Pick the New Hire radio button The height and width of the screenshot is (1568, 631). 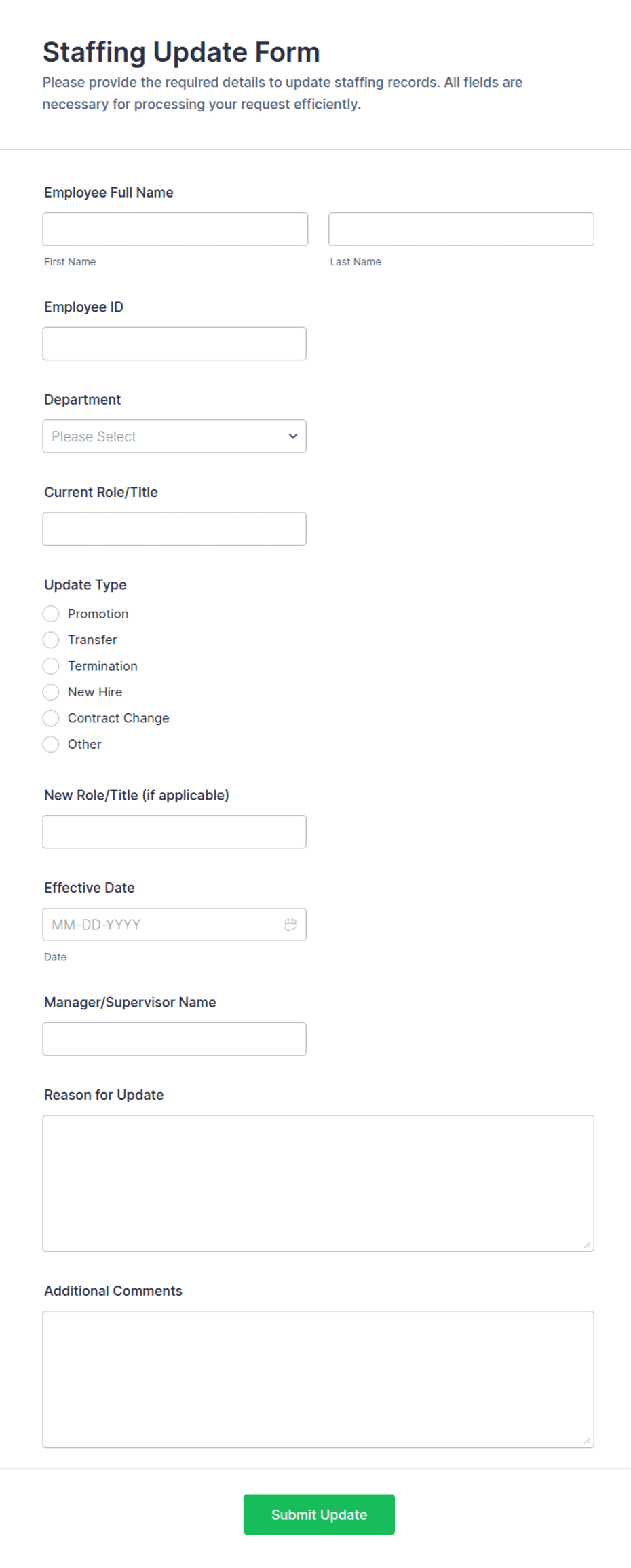click(51, 692)
